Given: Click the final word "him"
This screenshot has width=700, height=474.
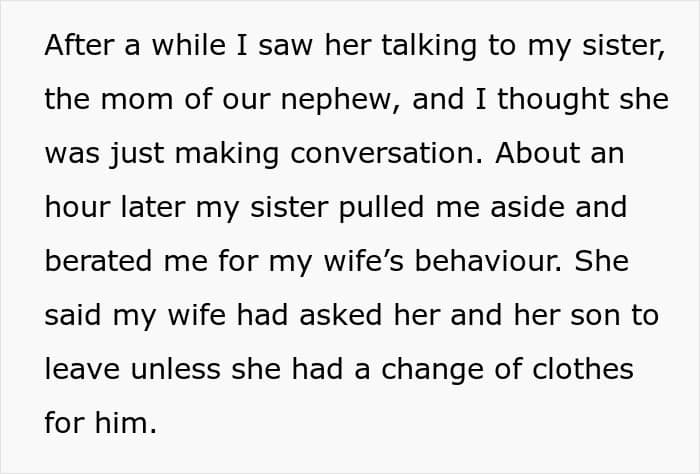Looking at the screenshot, I should coord(126,422).
